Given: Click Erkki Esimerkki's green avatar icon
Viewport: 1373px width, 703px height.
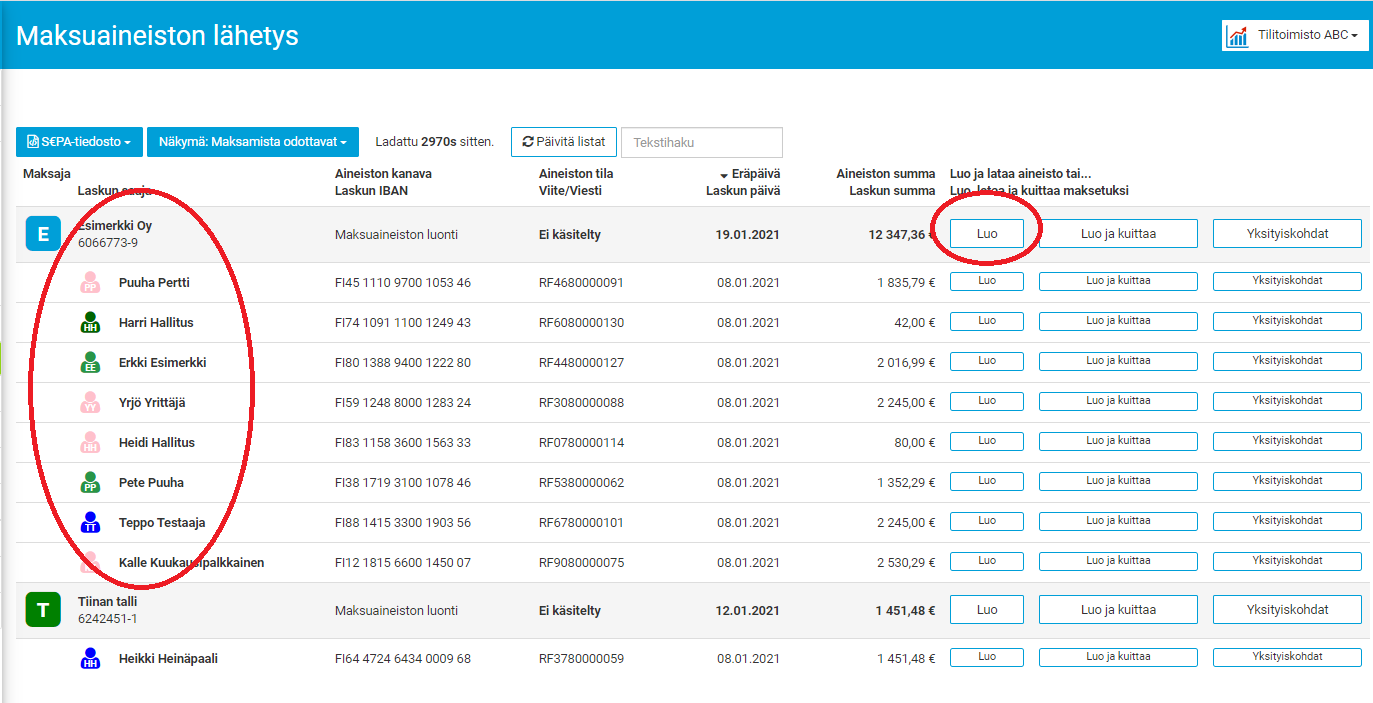Looking at the screenshot, I should click(x=90, y=363).
